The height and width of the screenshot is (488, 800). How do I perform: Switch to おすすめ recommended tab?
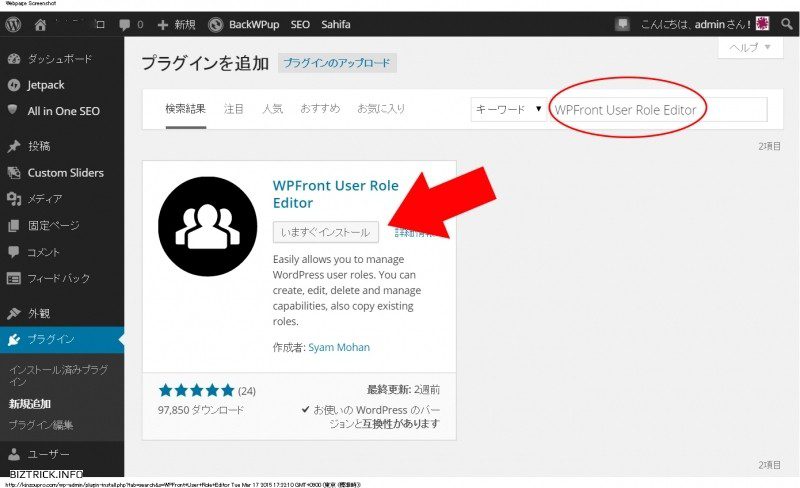(x=320, y=109)
